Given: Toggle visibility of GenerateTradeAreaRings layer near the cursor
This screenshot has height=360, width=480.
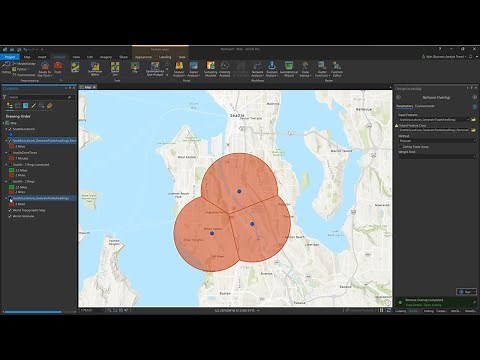Looking at the screenshot, I should [x=10, y=198].
